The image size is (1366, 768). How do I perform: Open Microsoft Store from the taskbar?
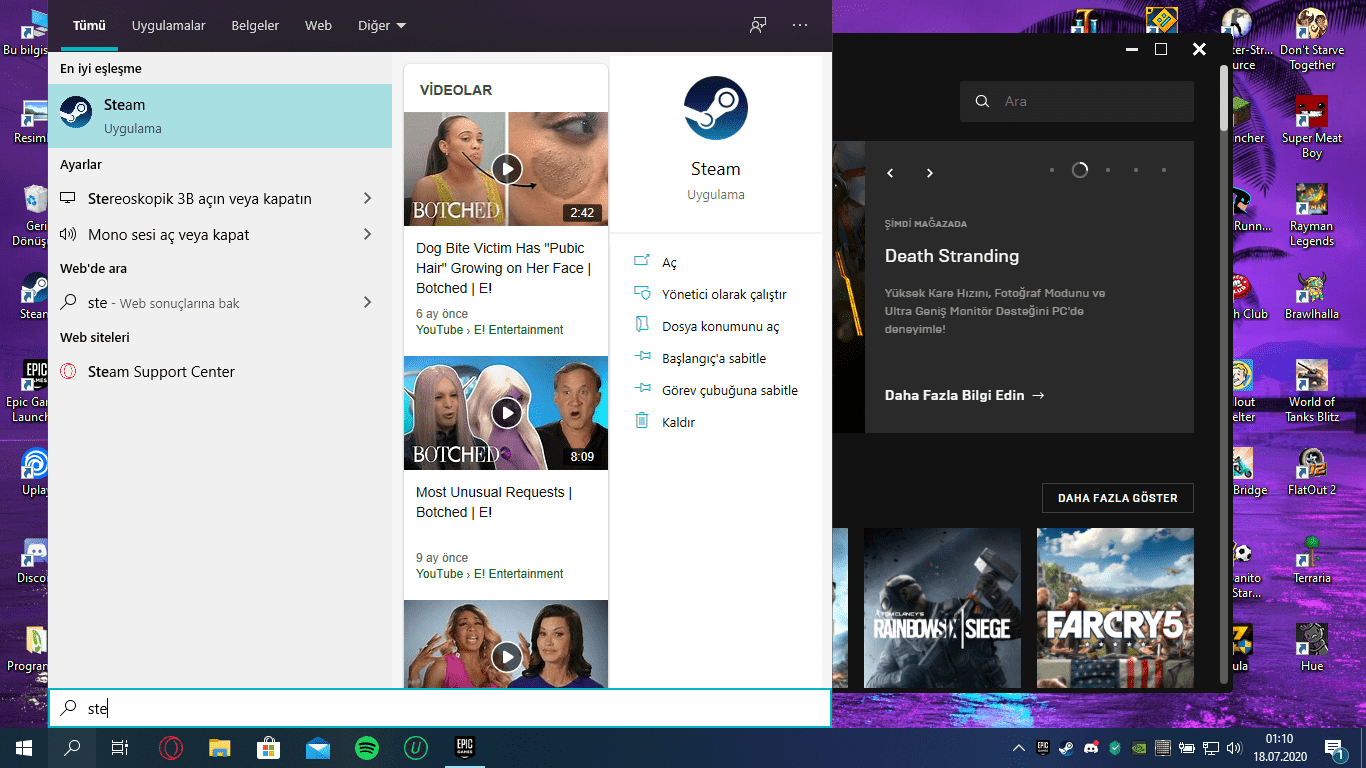(269, 748)
